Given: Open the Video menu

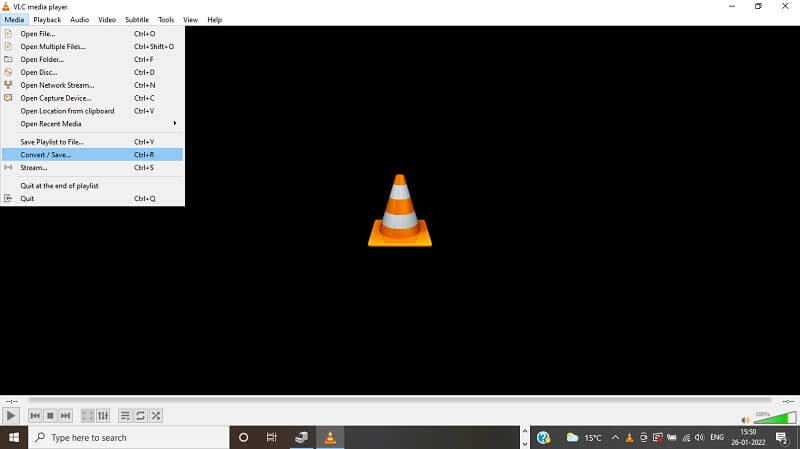Looking at the screenshot, I should [x=107, y=19].
